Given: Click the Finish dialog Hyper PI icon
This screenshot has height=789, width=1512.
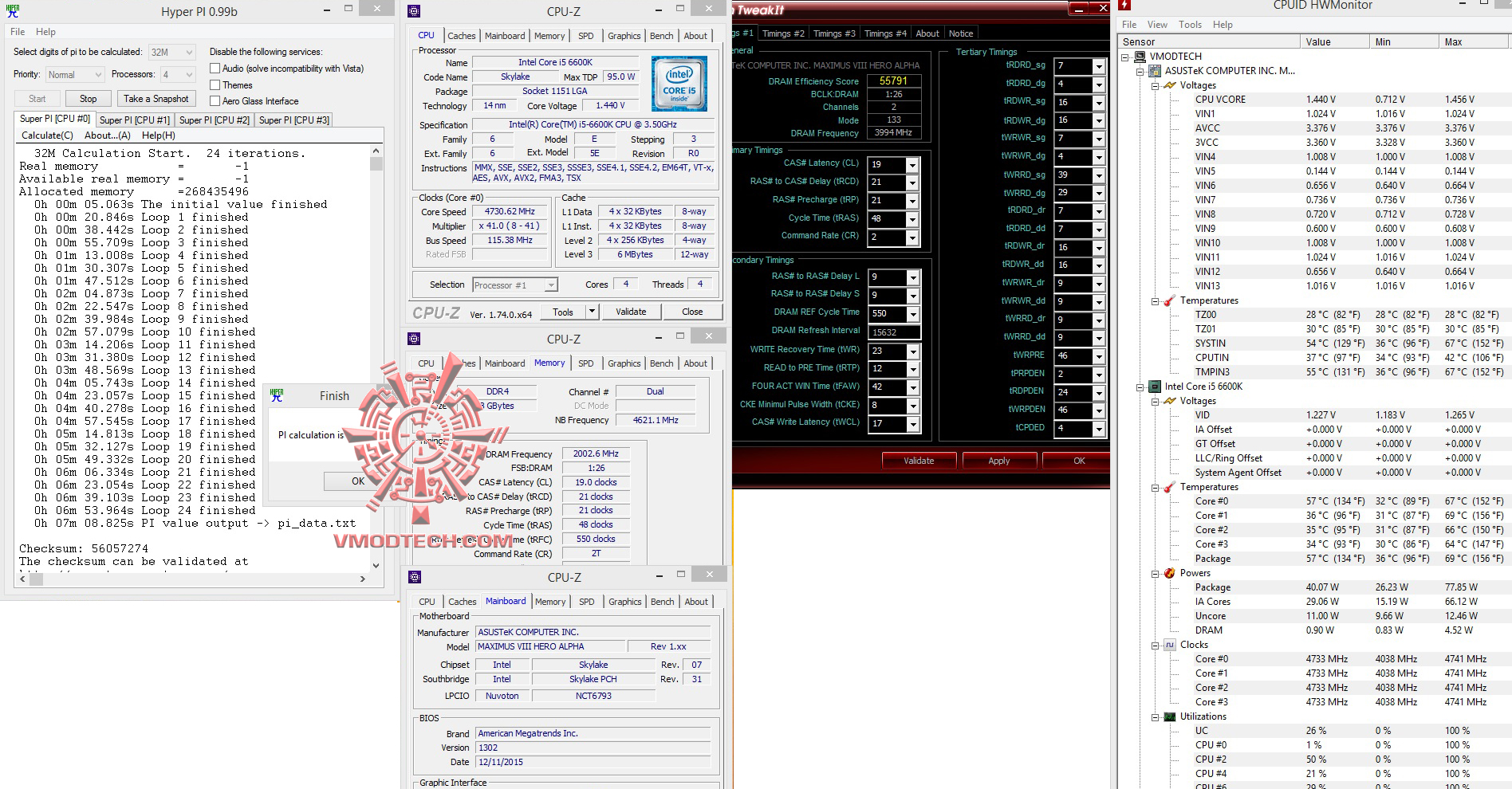Looking at the screenshot, I should pyautogui.click(x=277, y=395).
